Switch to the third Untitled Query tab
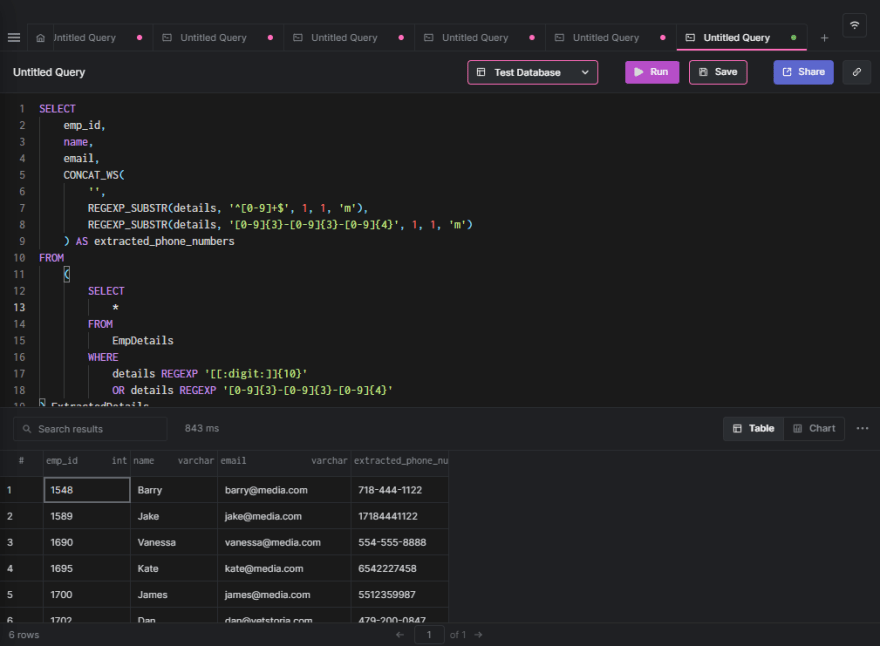The image size is (880, 646). tap(349, 38)
